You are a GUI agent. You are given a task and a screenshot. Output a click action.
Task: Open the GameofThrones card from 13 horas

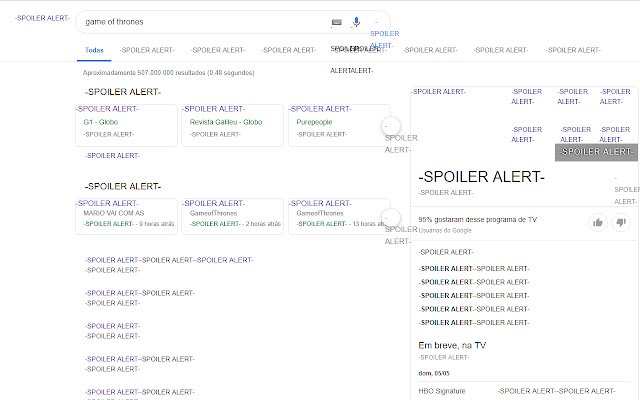pyautogui.click(x=339, y=216)
